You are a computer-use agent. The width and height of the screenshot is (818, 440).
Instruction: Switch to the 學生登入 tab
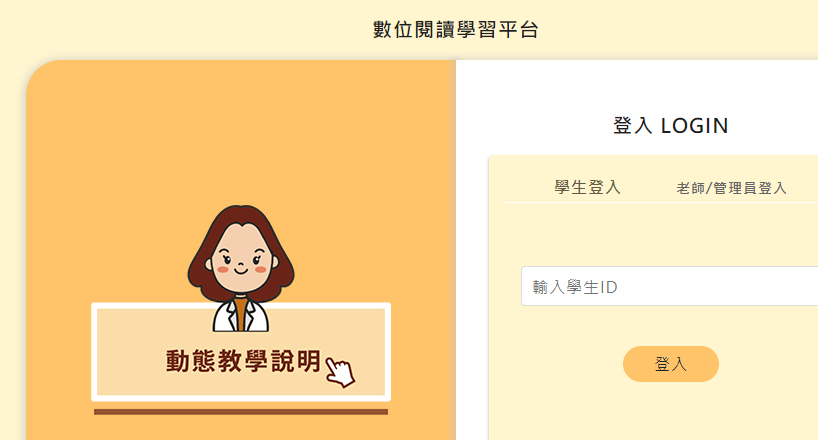point(587,187)
